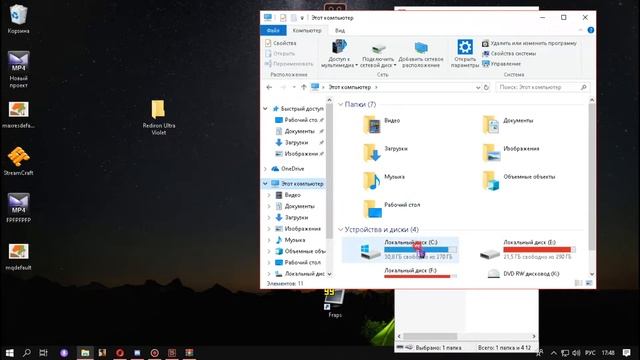
Task: Expand OneDrive in navigation pane
Action: [x=265, y=169]
